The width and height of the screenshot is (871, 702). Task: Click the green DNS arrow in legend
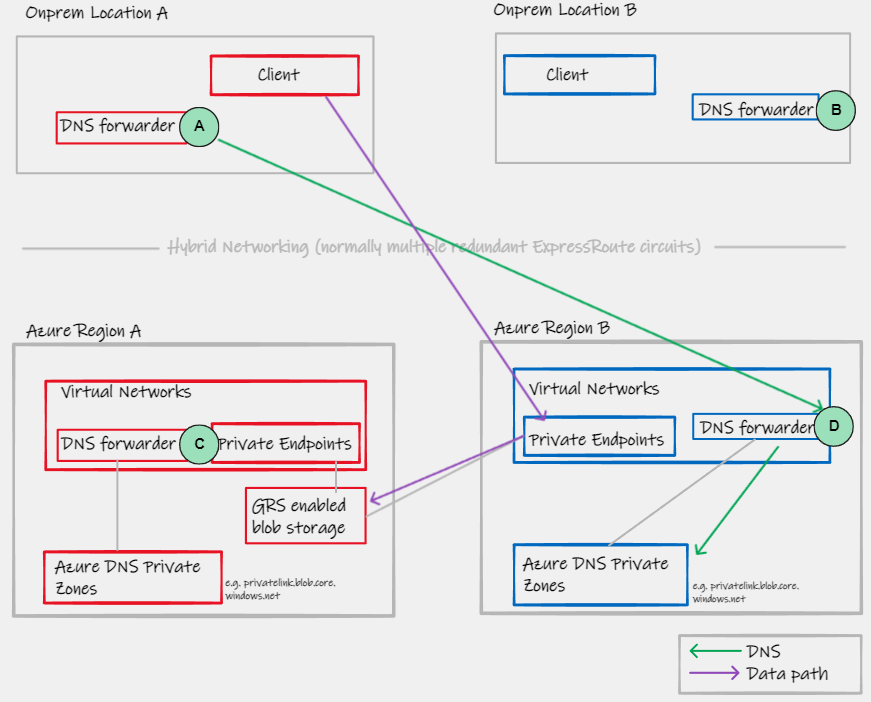click(714, 652)
